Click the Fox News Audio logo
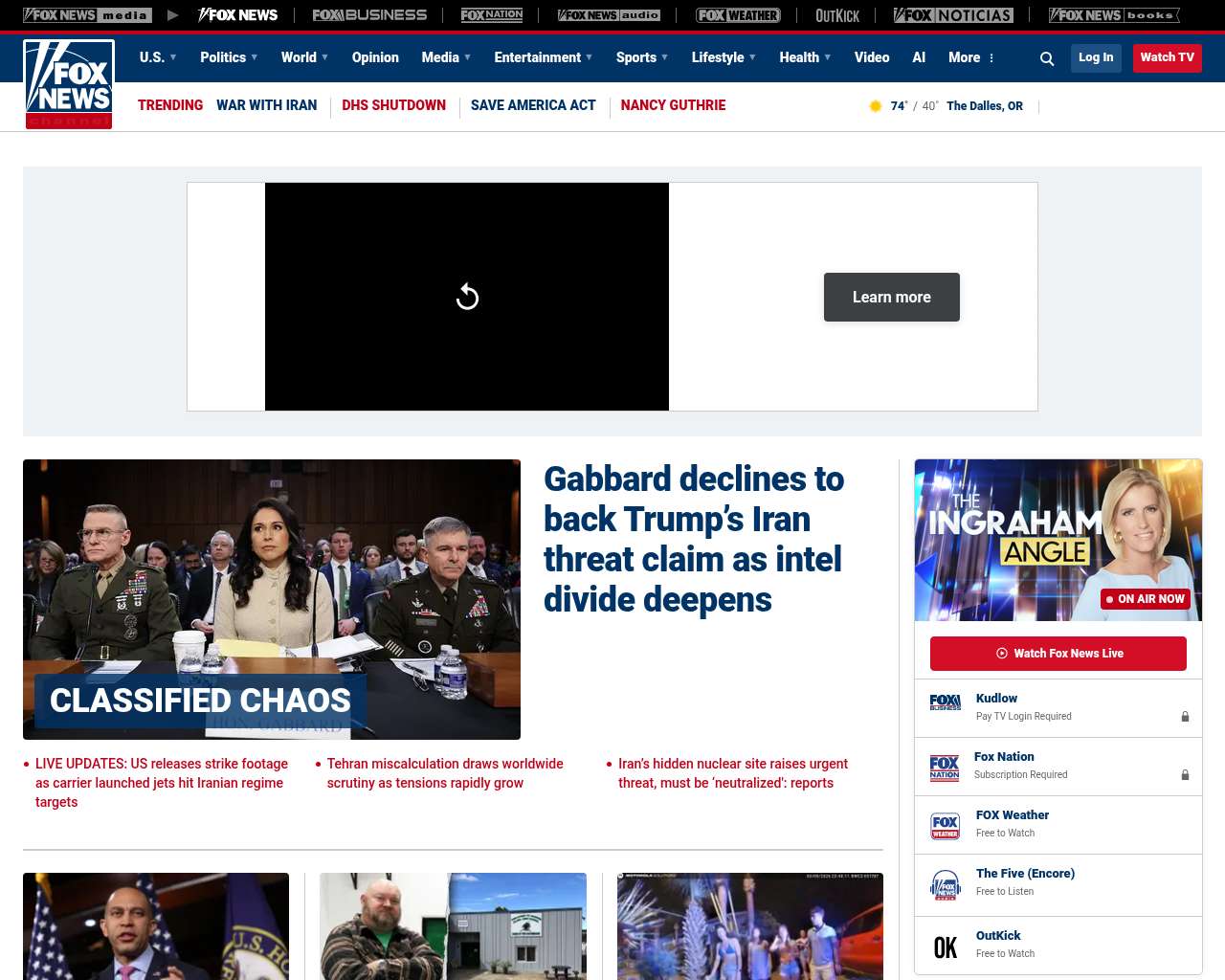Screen dimensions: 1225x980 609,15
